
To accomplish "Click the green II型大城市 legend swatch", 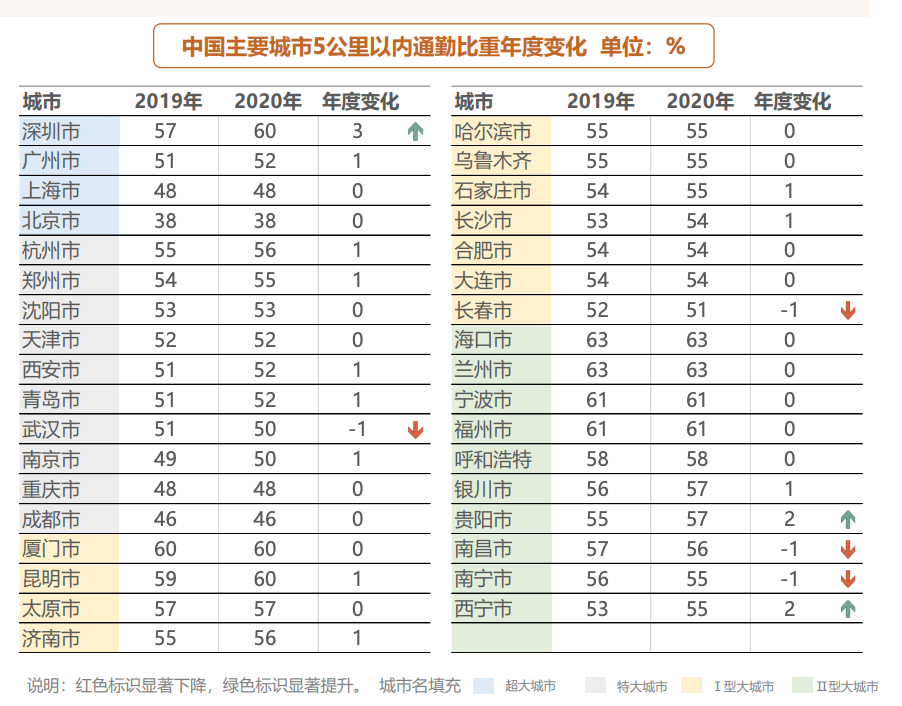I will (x=802, y=686).
